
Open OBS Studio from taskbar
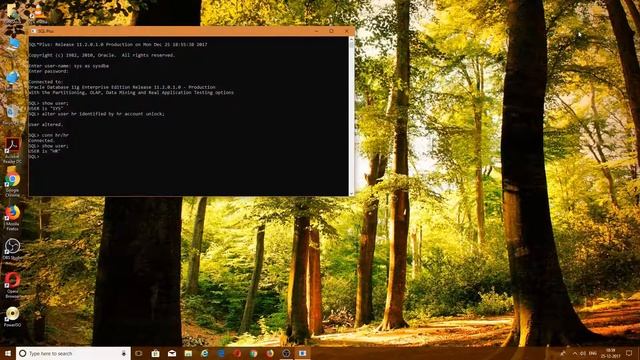pyautogui.click(x=286, y=353)
